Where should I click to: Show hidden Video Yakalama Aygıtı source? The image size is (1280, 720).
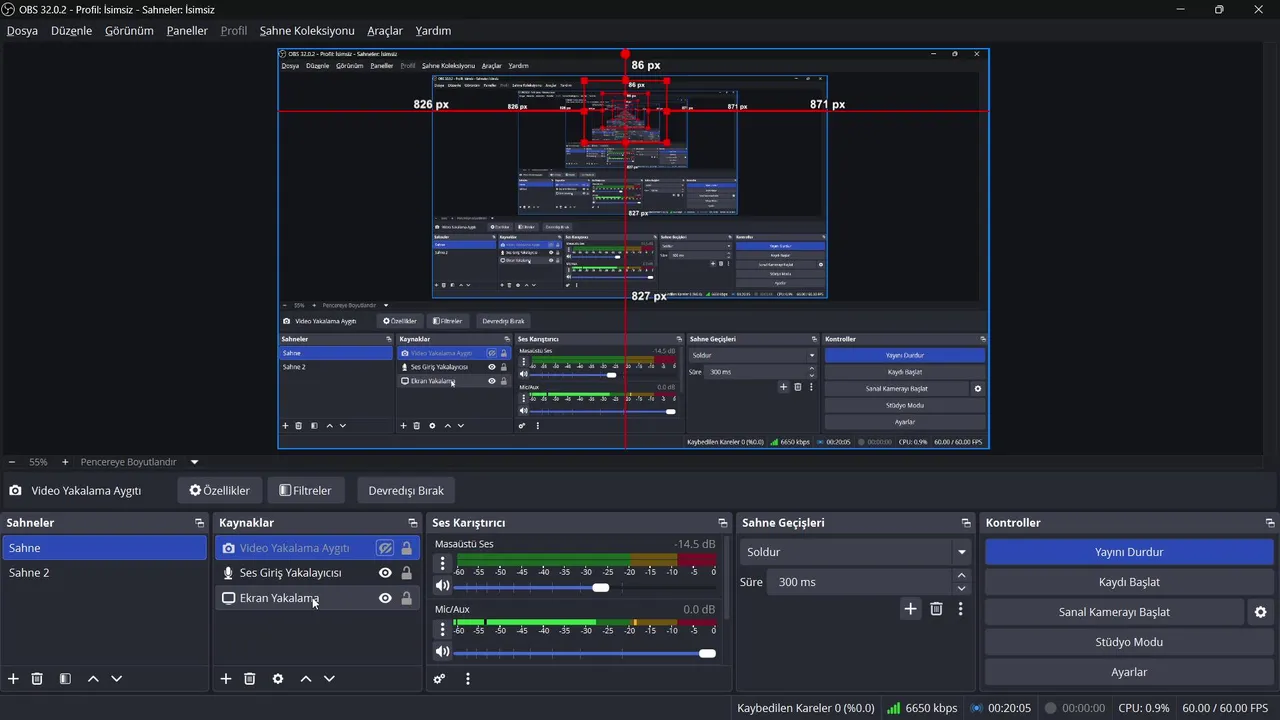(385, 548)
